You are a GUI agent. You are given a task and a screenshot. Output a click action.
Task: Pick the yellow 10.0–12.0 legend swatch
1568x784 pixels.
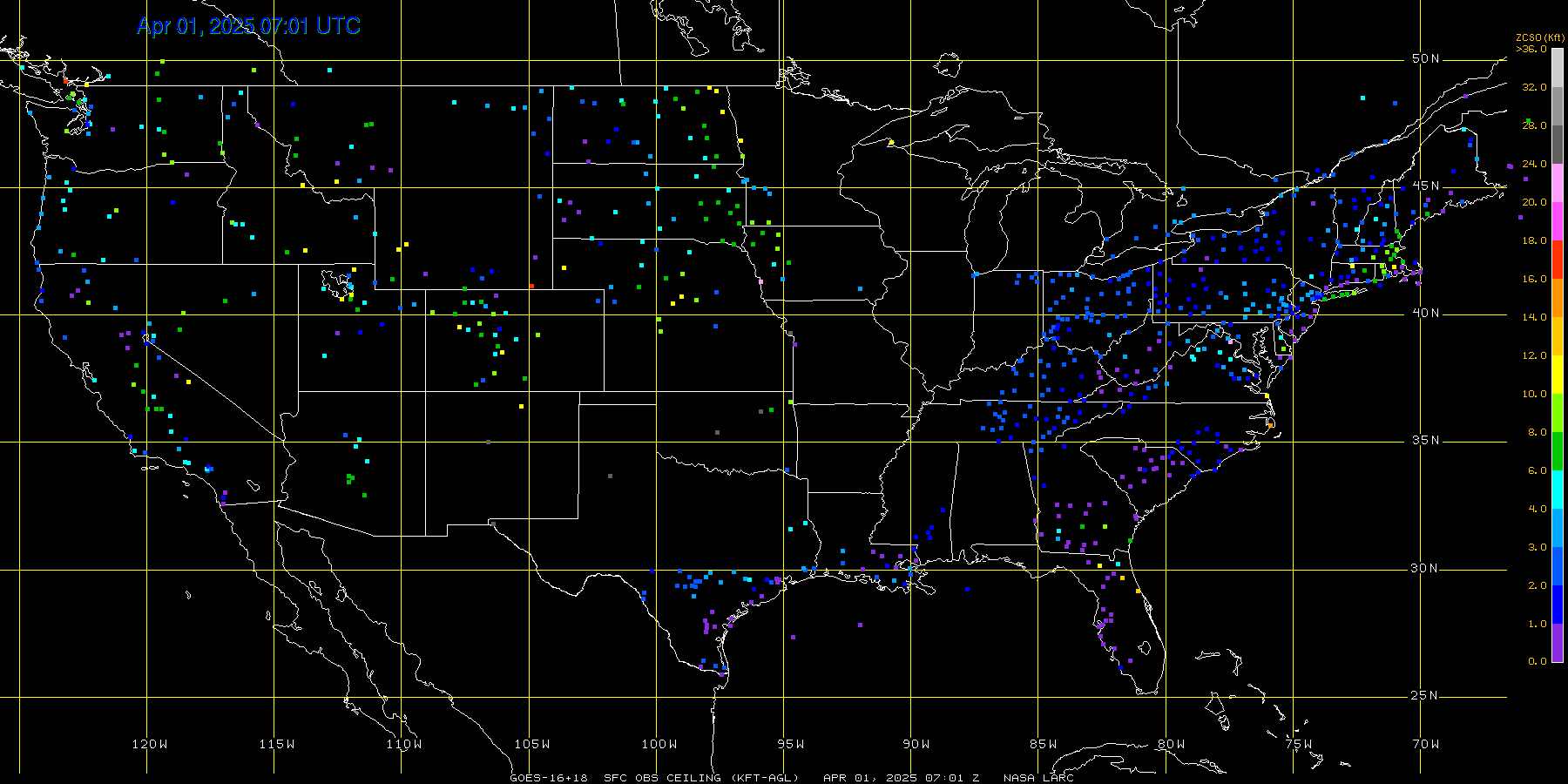pyautogui.click(x=1558, y=375)
